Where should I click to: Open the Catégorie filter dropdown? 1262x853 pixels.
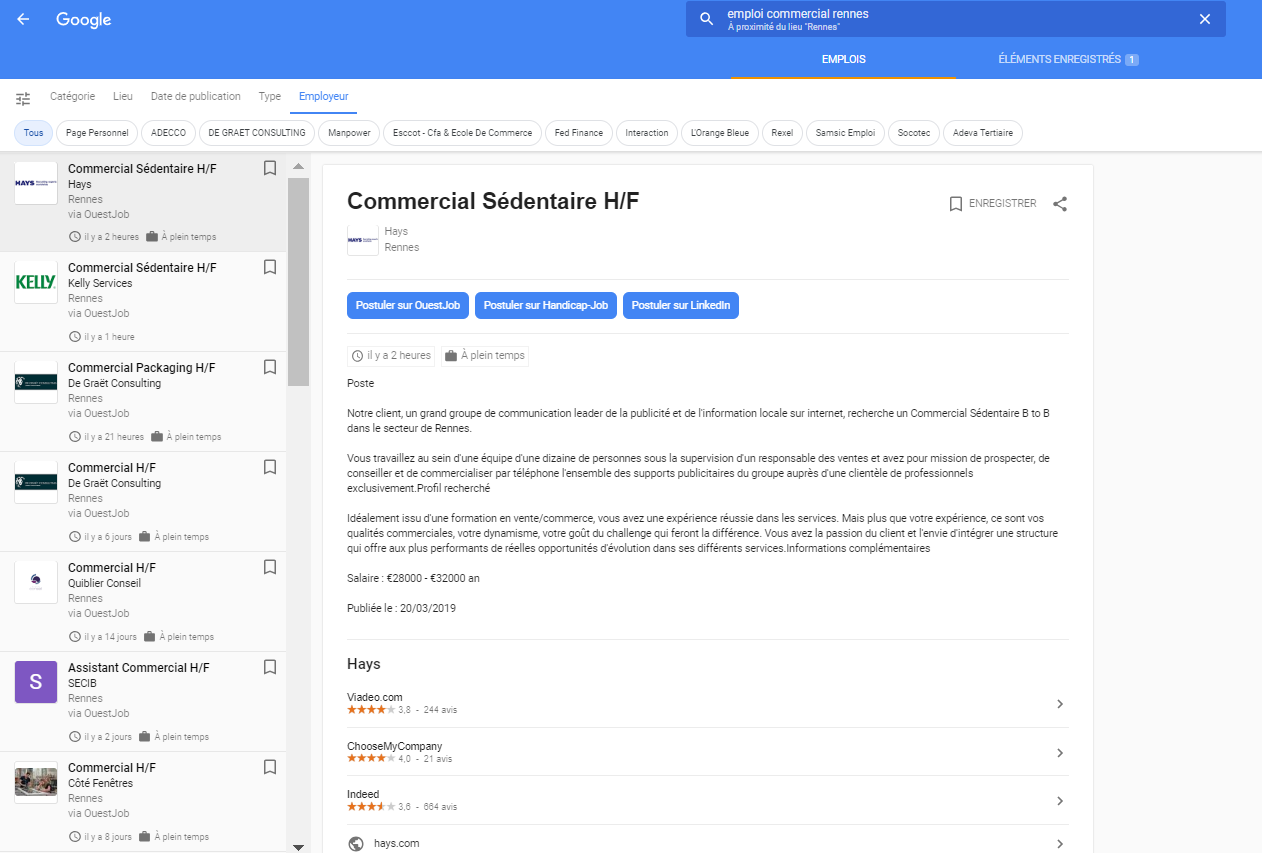72,96
